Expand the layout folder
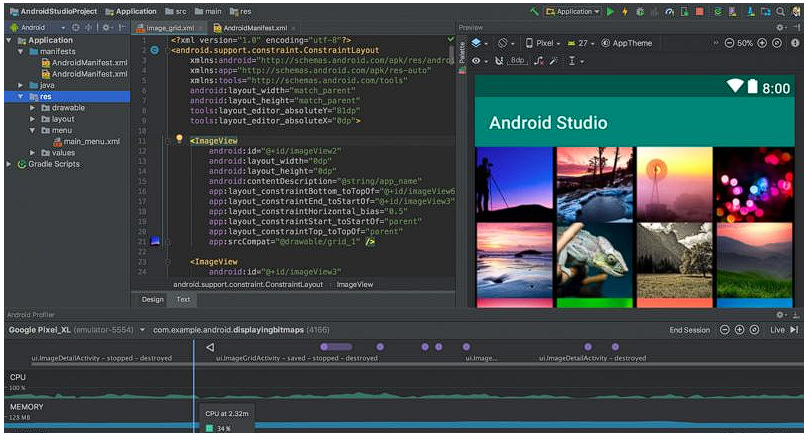806x433 pixels. 32,119
